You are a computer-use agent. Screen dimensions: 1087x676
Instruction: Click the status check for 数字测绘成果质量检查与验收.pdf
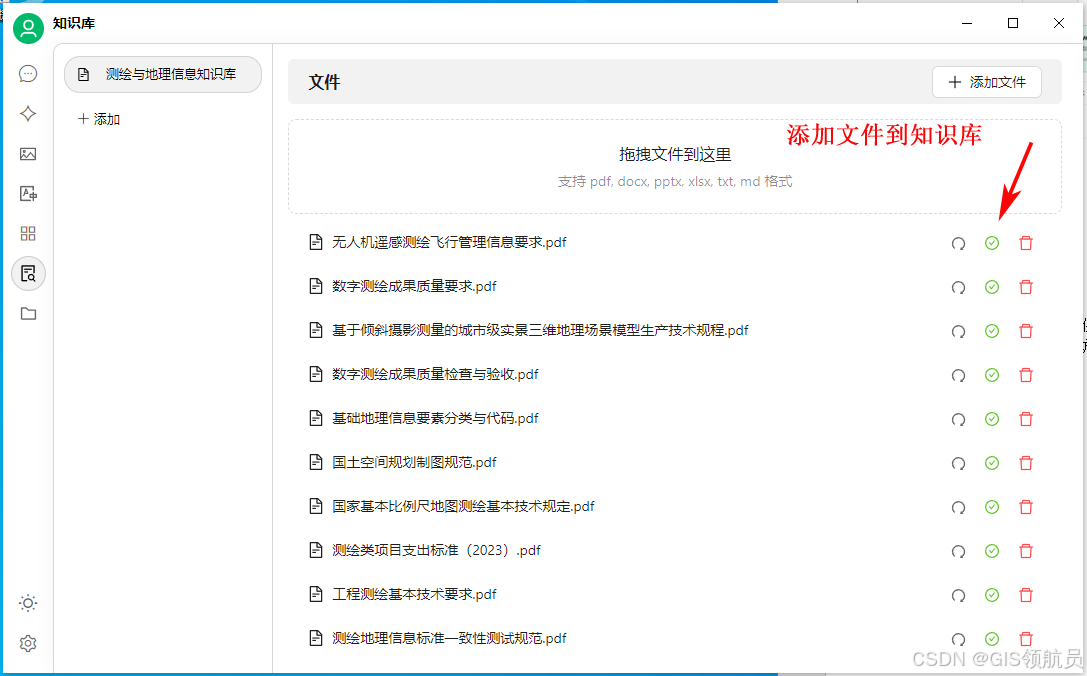coord(992,375)
